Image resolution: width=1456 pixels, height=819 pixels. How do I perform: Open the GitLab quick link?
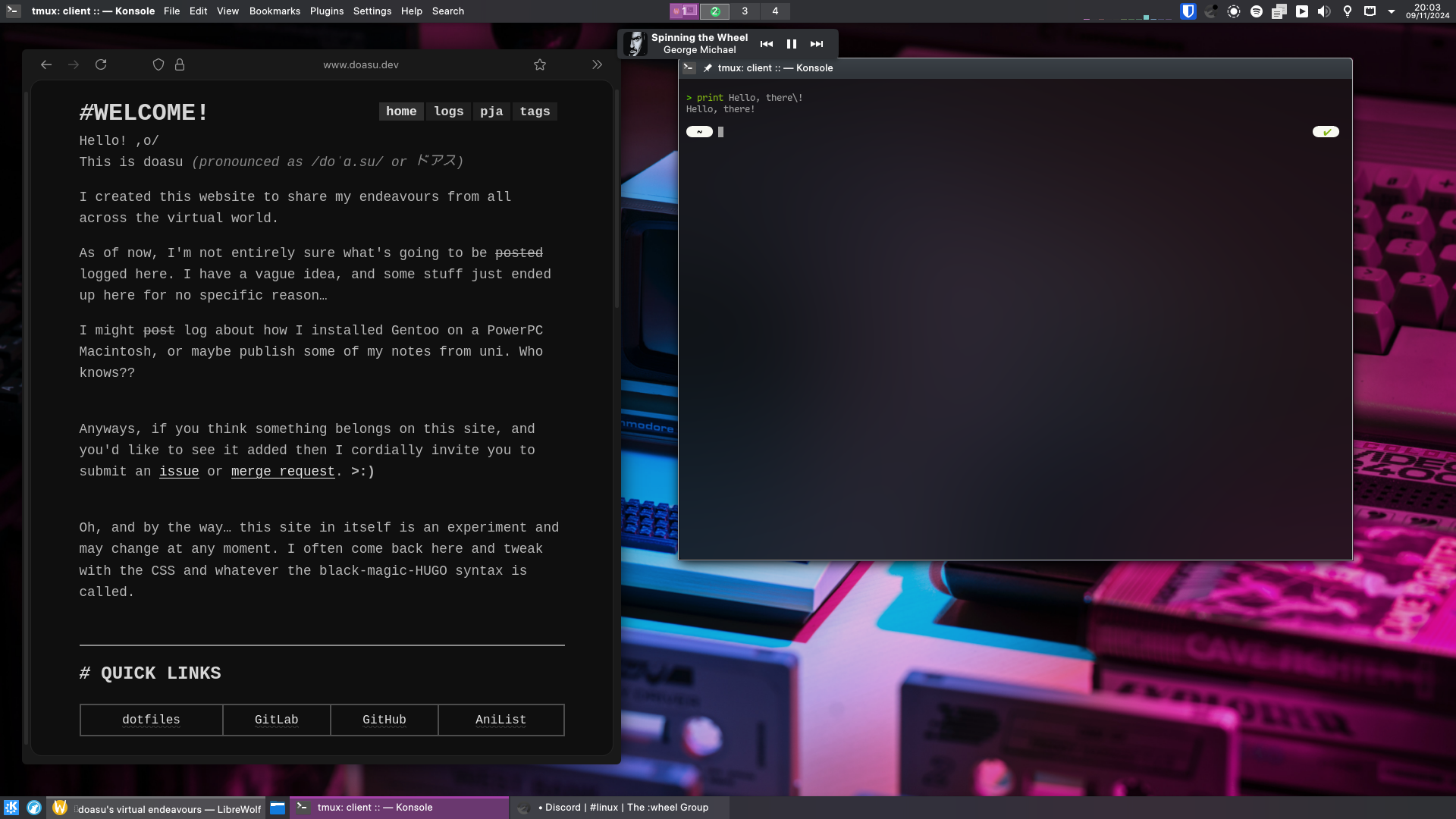click(x=276, y=720)
